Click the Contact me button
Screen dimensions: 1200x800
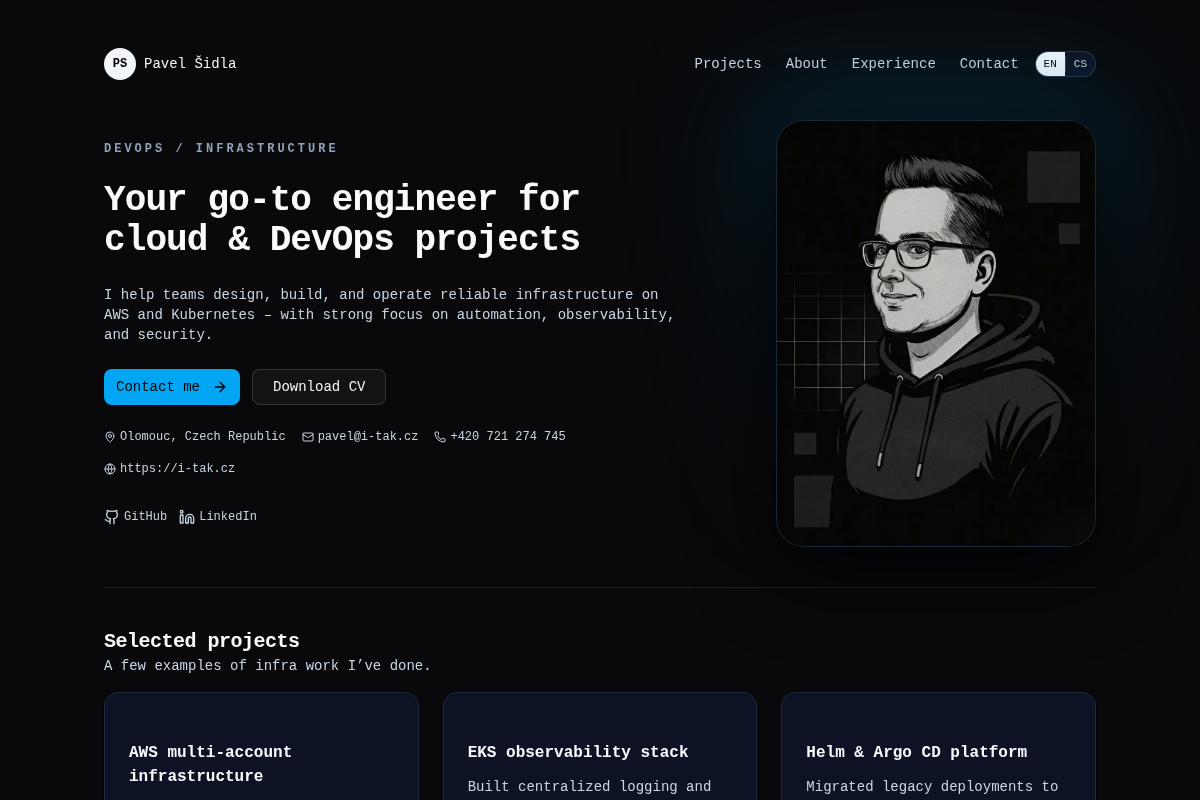(x=172, y=387)
